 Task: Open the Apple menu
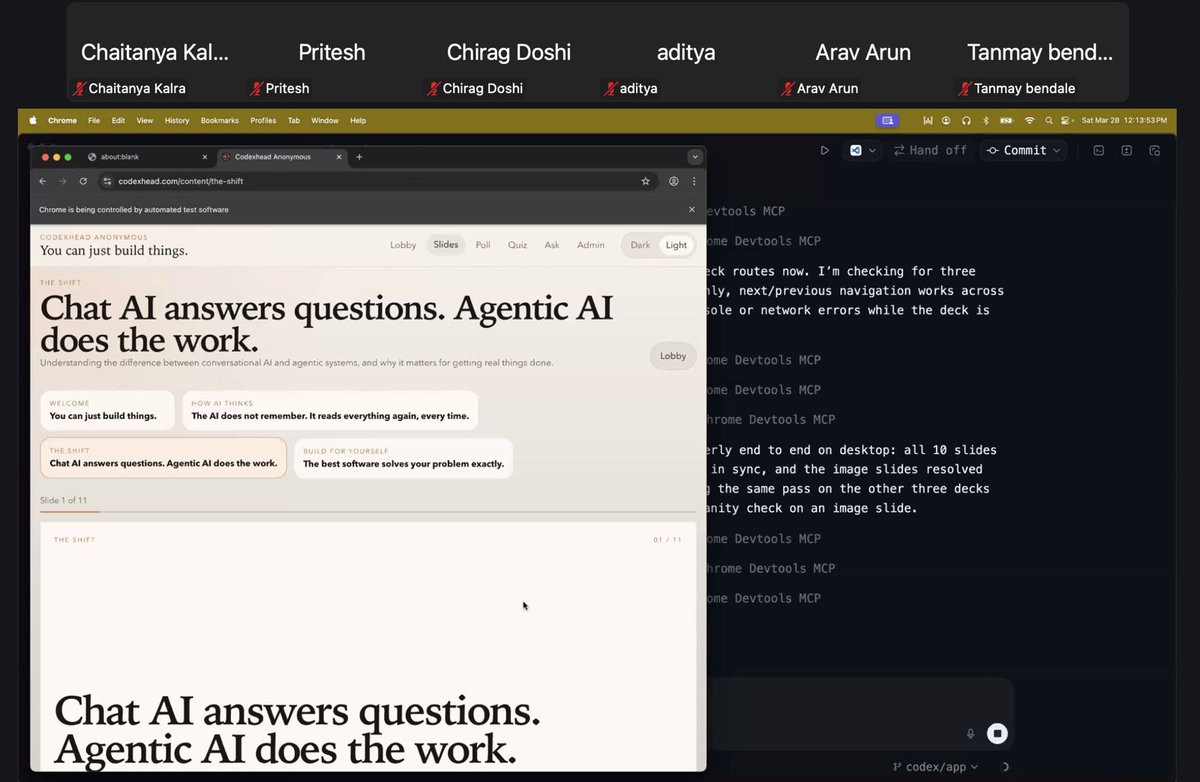coord(32,120)
